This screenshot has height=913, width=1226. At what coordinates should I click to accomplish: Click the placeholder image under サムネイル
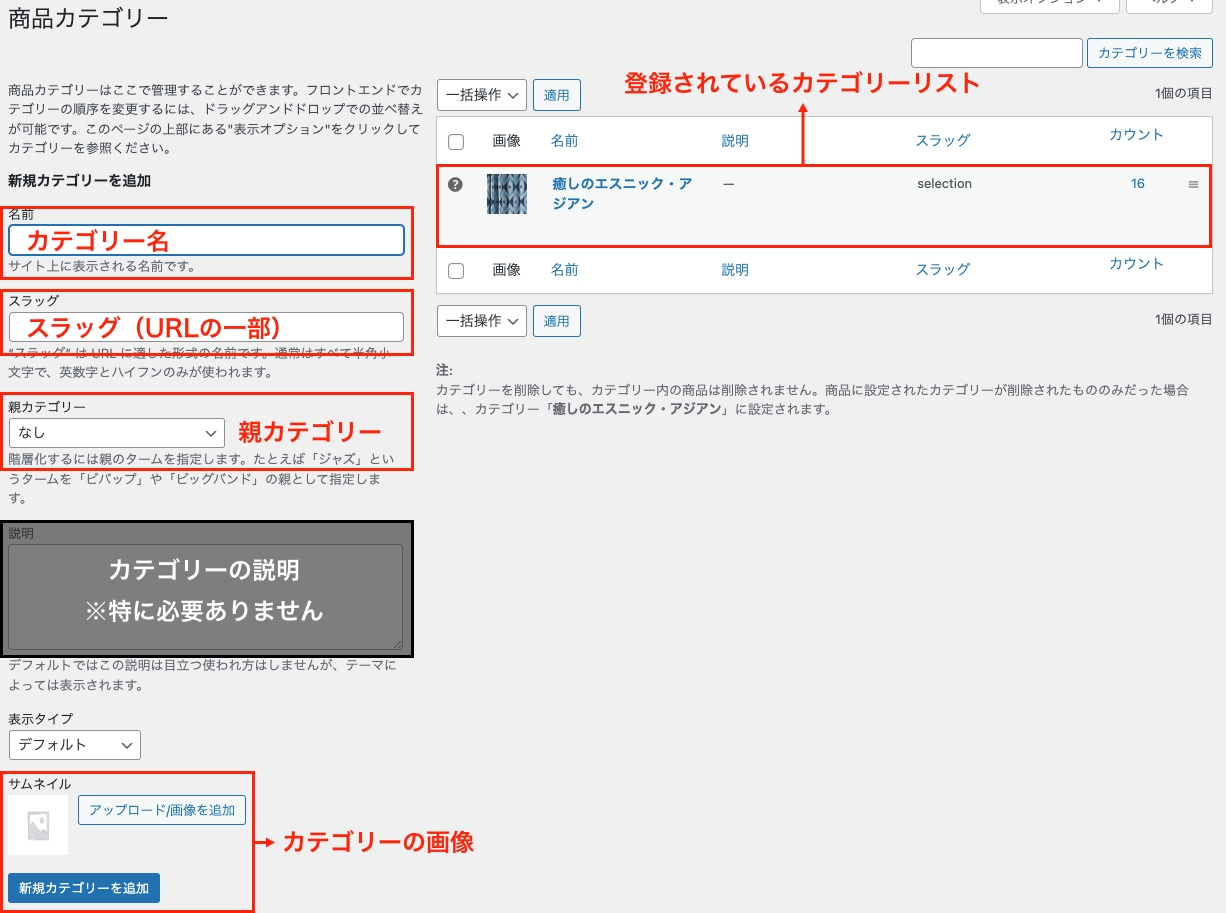pyautogui.click(x=38, y=825)
